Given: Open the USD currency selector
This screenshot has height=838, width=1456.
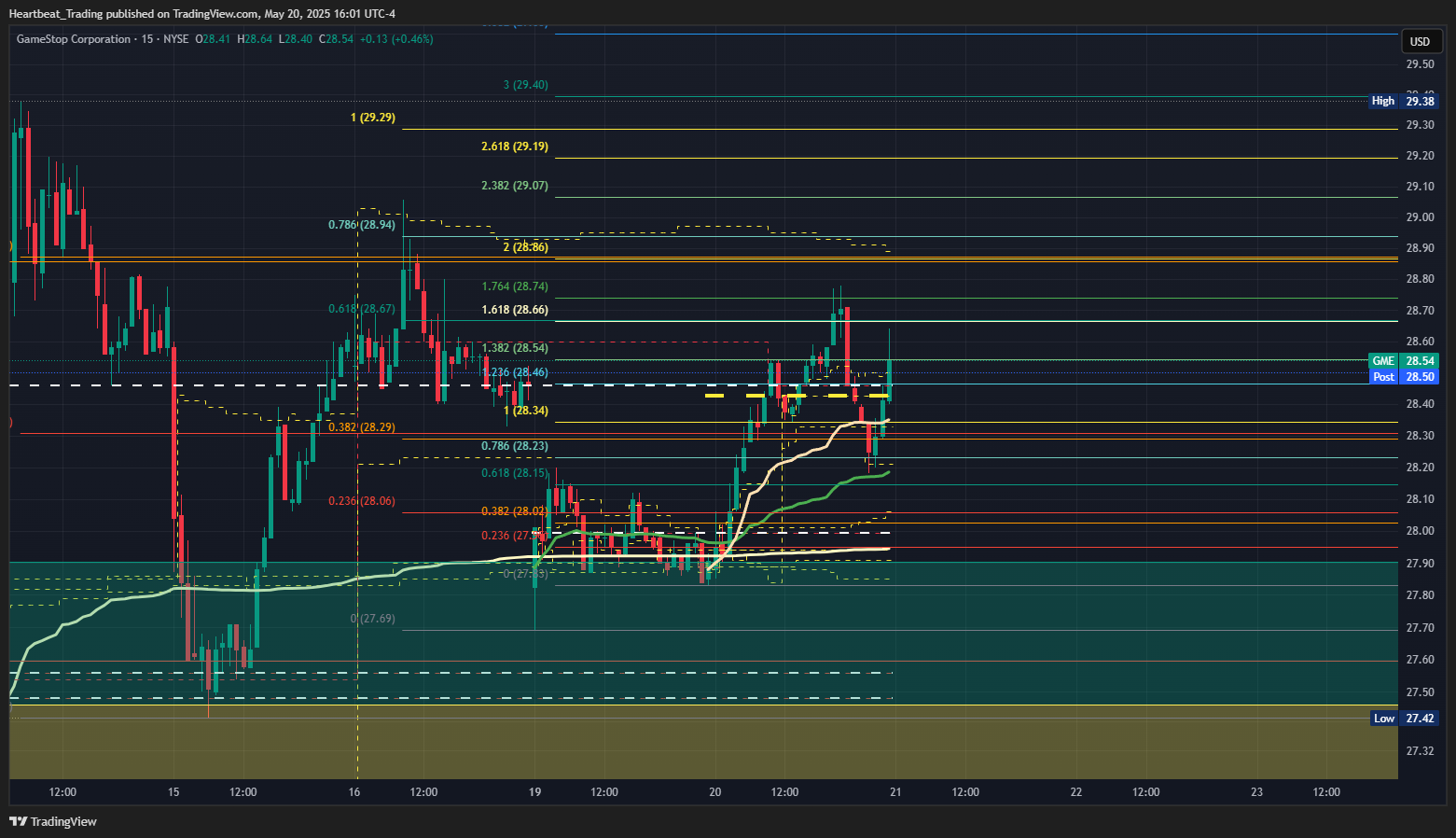Looking at the screenshot, I should coord(1420,41).
